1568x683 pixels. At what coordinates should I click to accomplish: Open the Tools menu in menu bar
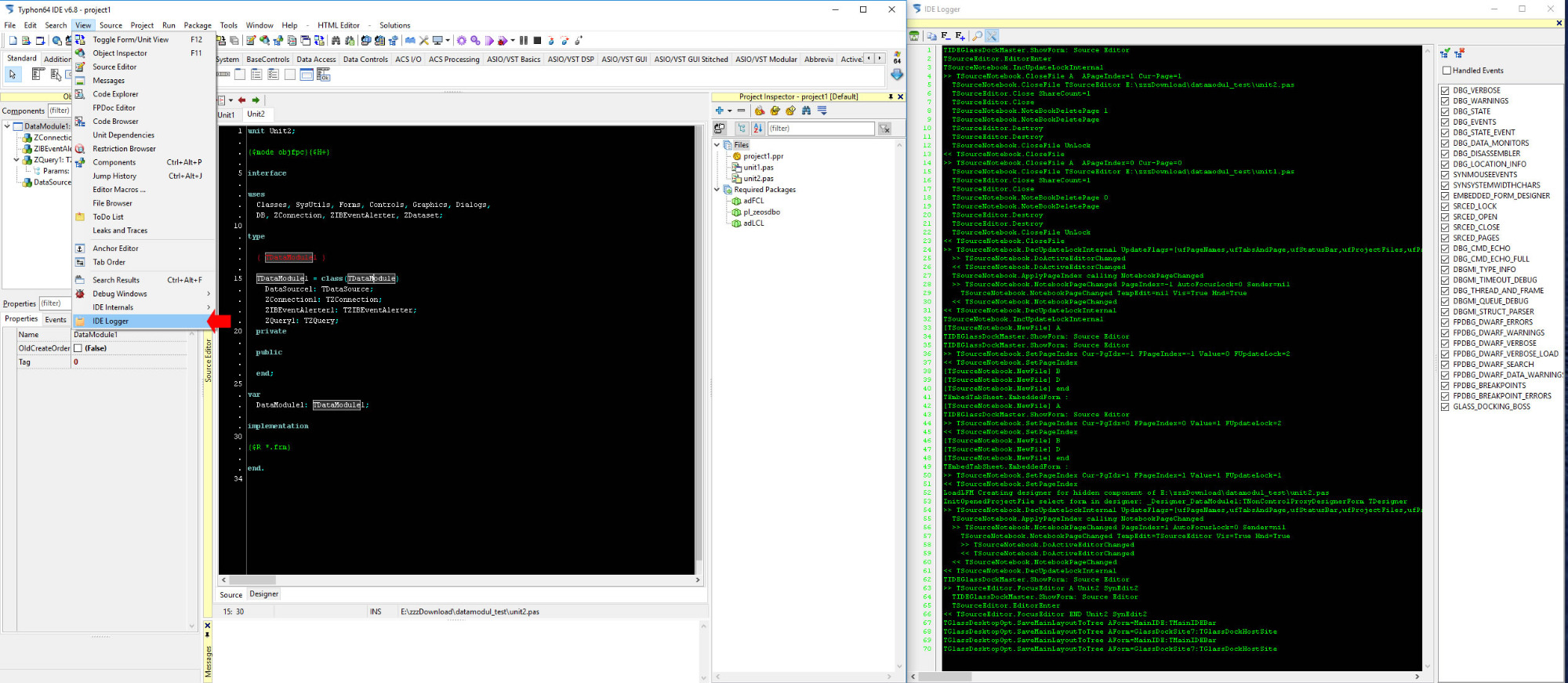tap(228, 25)
